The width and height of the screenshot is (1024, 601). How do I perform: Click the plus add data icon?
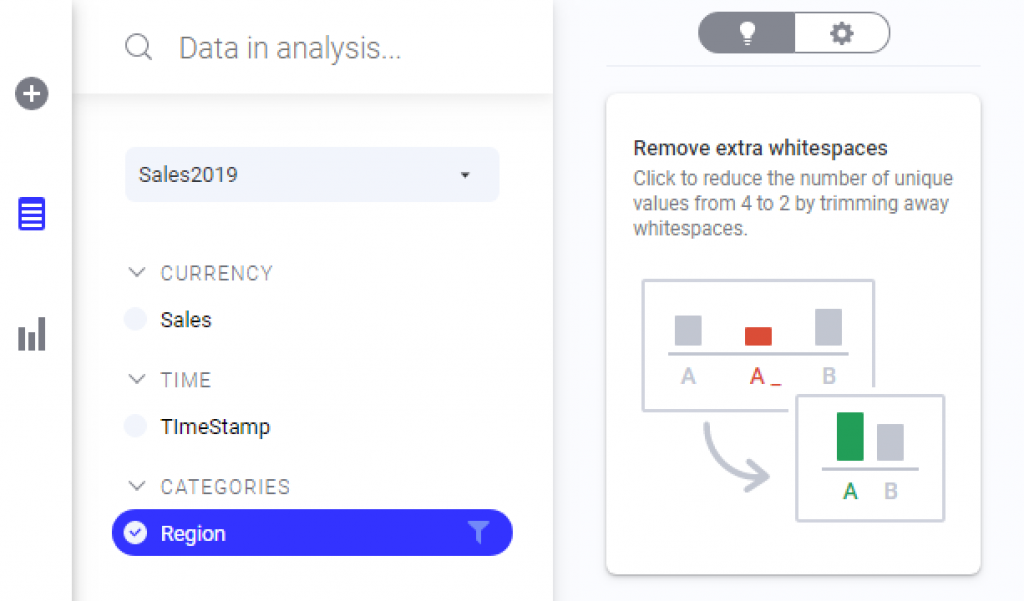(31, 93)
